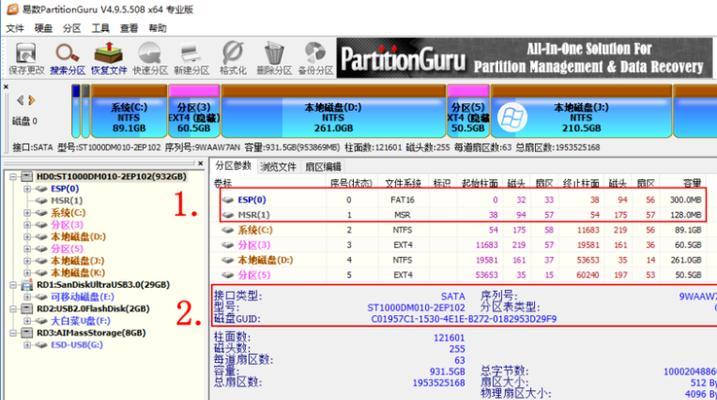This screenshot has height=400, width=717.
Task: Select 大白菜U盘(F:) in the disk tree
Action: pos(80,321)
